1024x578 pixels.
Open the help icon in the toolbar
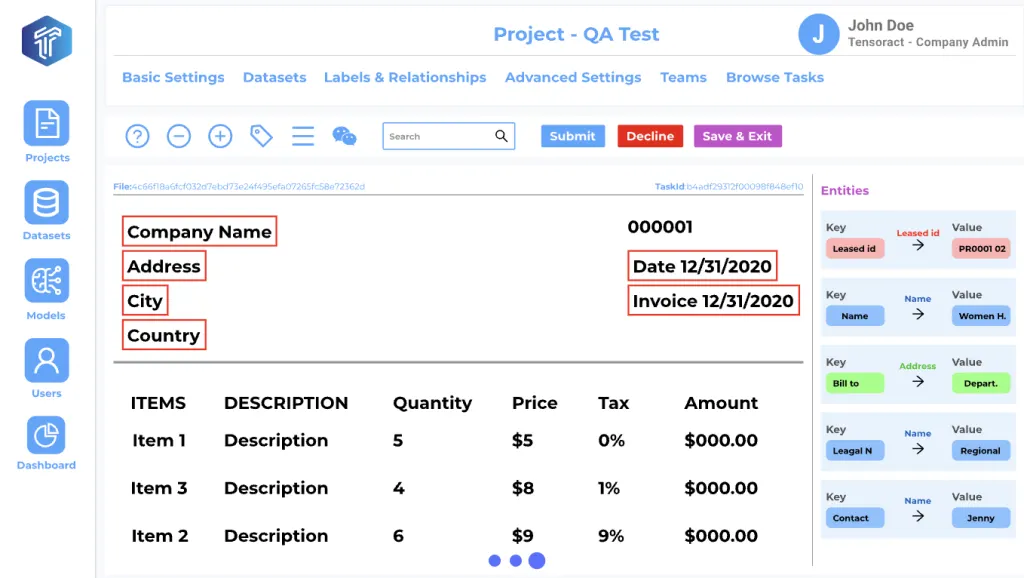pyautogui.click(x=137, y=135)
